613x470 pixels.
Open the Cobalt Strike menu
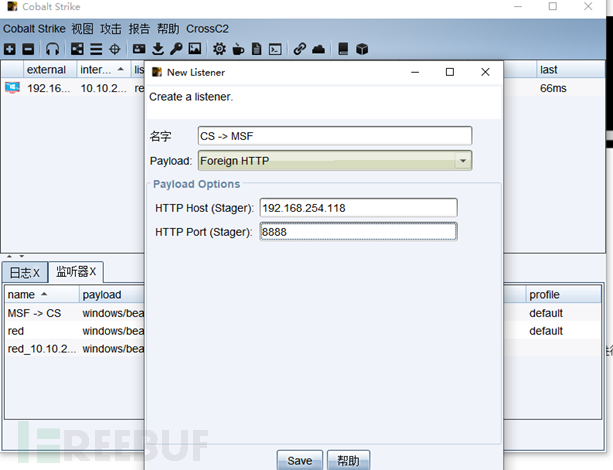[34, 29]
